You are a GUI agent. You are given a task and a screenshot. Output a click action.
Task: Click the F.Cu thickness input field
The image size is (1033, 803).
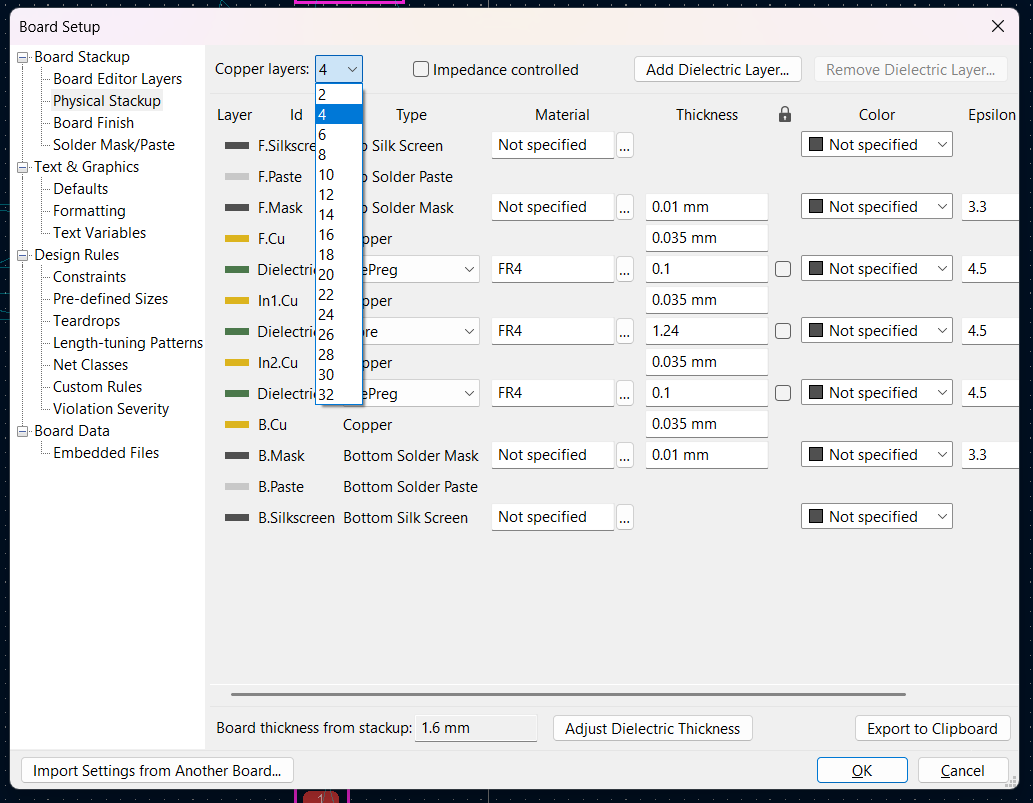click(x=706, y=239)
